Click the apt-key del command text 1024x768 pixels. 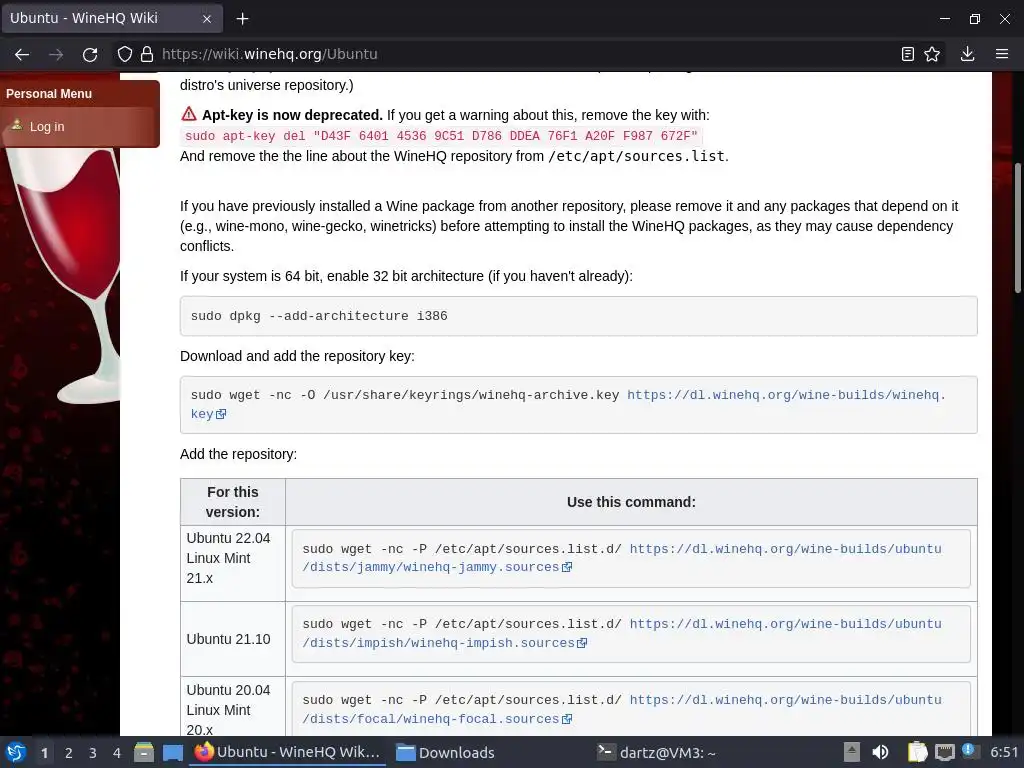point(441,136)
